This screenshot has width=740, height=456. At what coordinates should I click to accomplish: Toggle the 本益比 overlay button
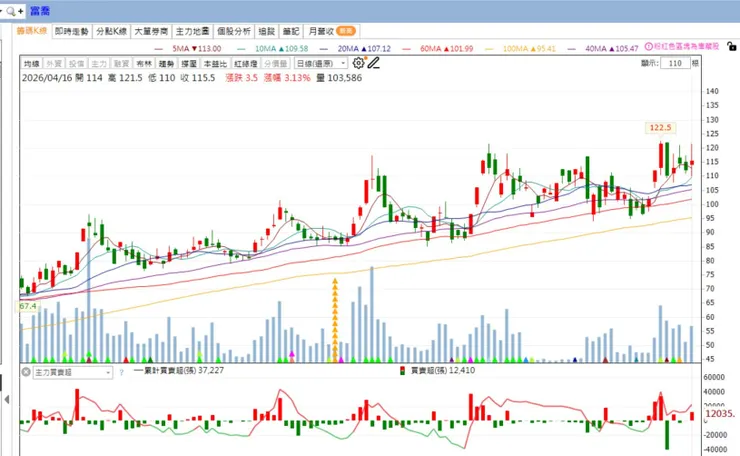[x=215, y=63]
